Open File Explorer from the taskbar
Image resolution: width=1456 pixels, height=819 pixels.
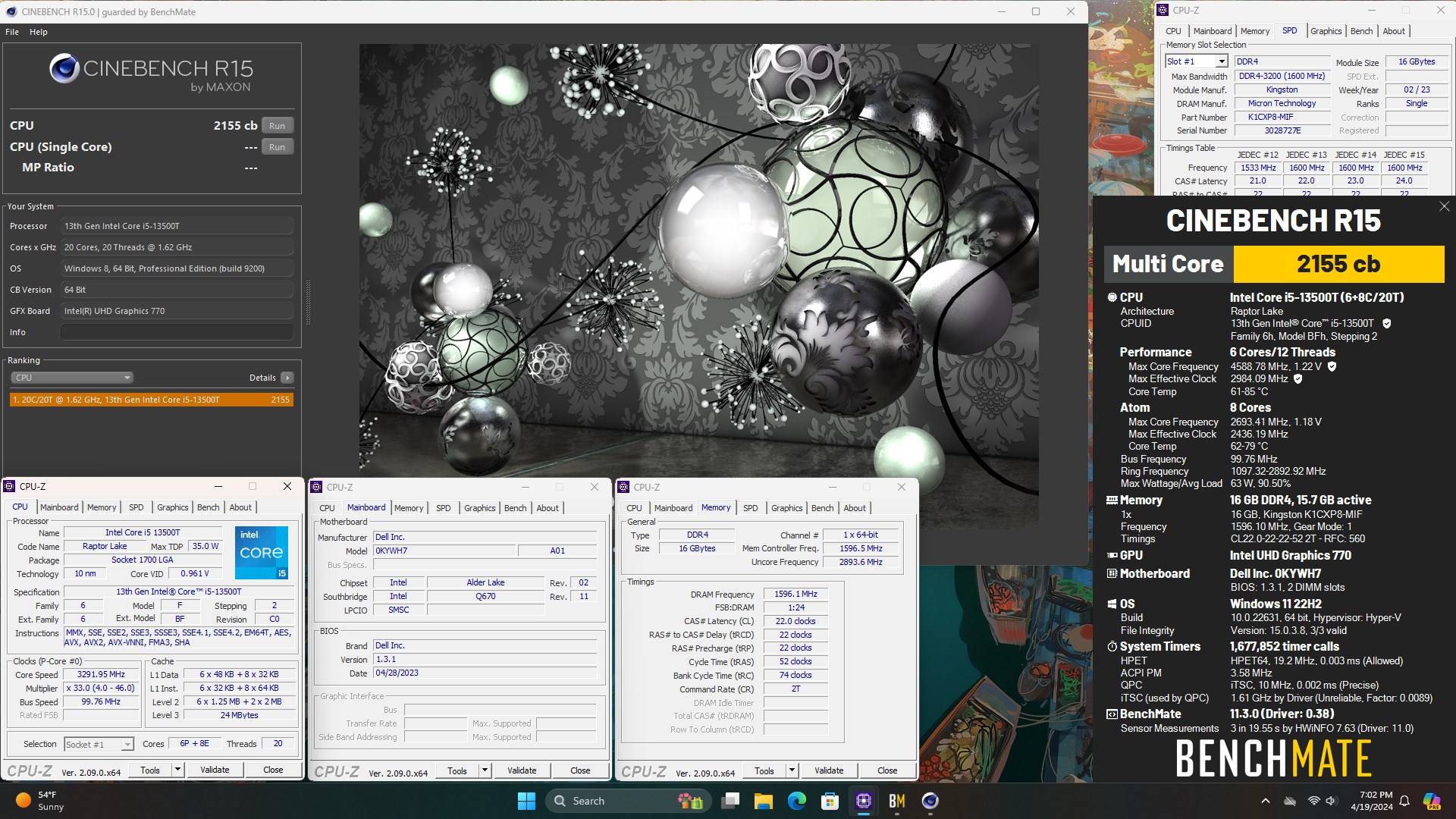click(764, 801)
